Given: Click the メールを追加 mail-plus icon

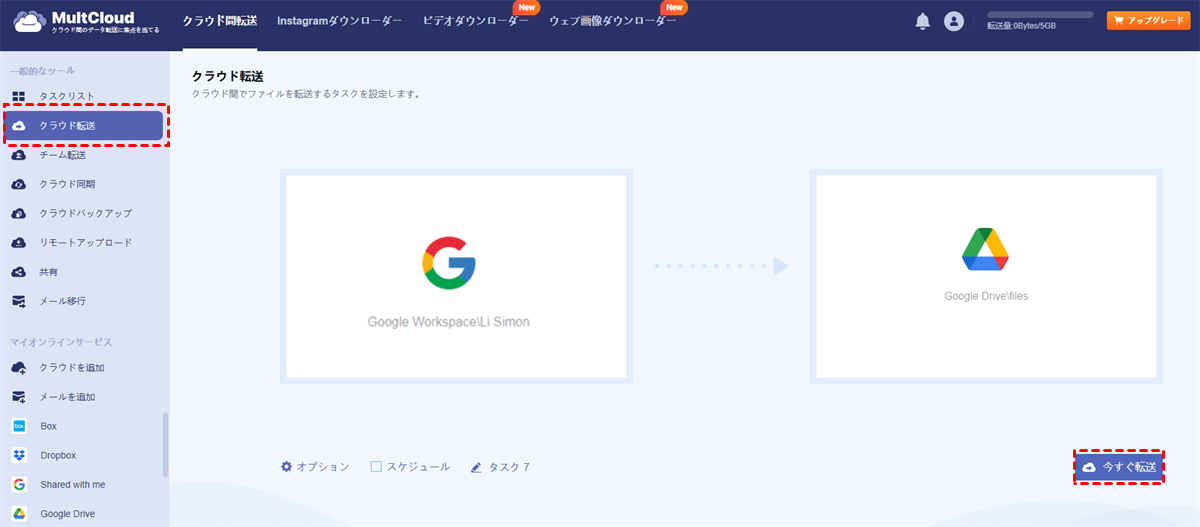Looking at the screenshot, I should coord(18,397).
